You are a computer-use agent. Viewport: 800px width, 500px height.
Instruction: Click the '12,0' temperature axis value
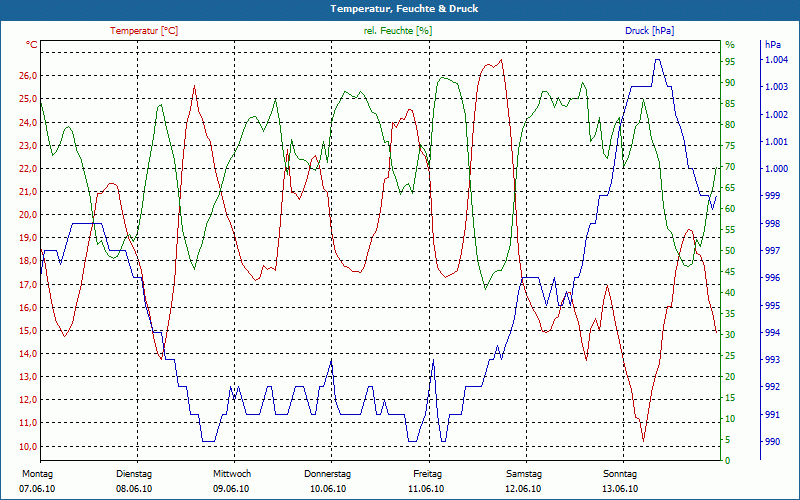coord(28,399)
